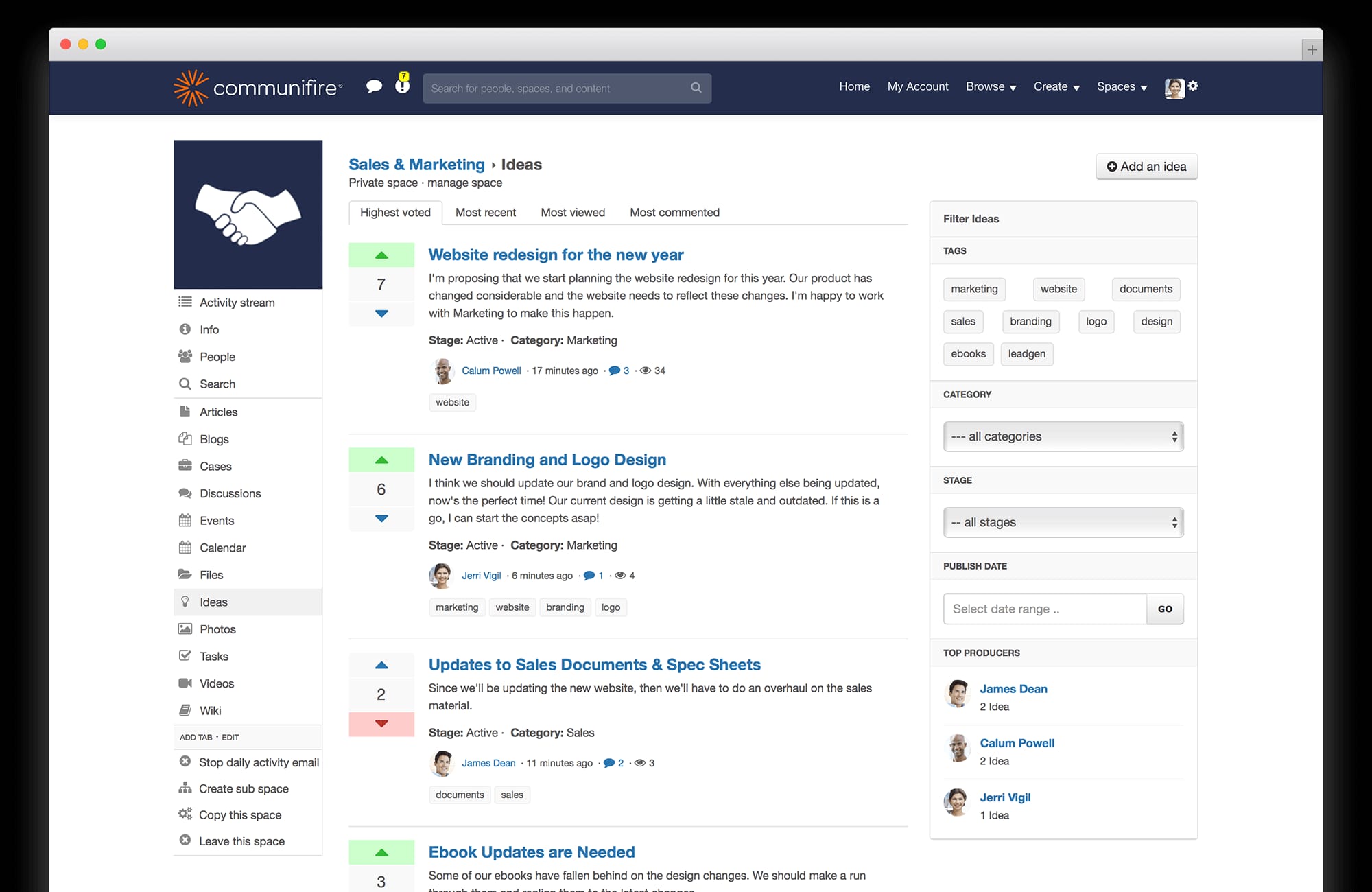Open Ebook Updates are Needed idea
The height and width of the screenshot is (892, 1372).
tap(532, 852)
